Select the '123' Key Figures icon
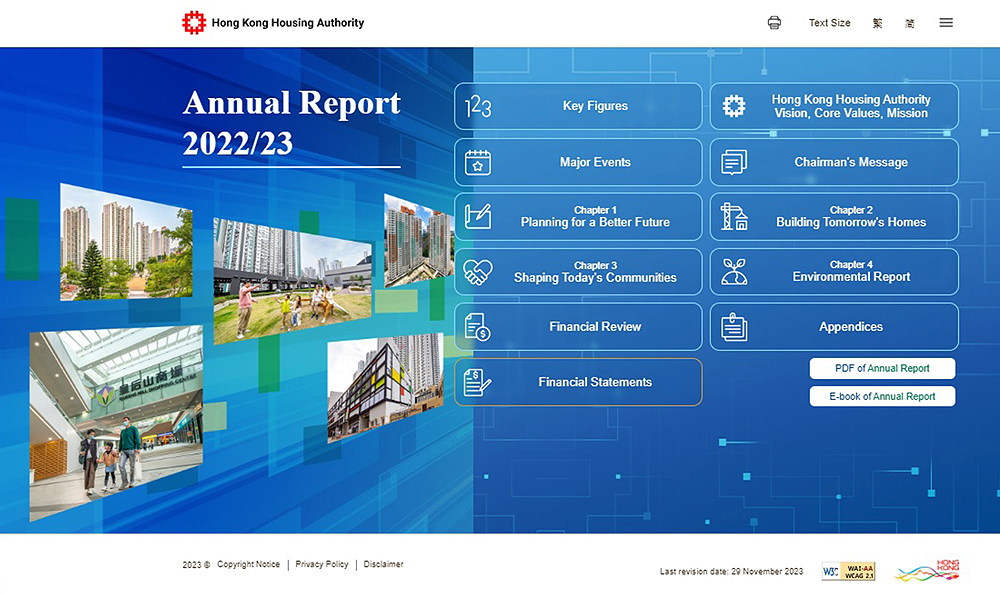 point(478,106)
